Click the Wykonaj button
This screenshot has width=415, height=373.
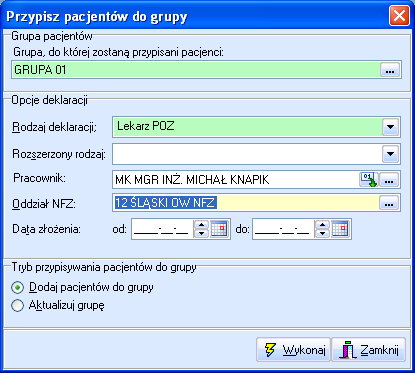(293, 350)
